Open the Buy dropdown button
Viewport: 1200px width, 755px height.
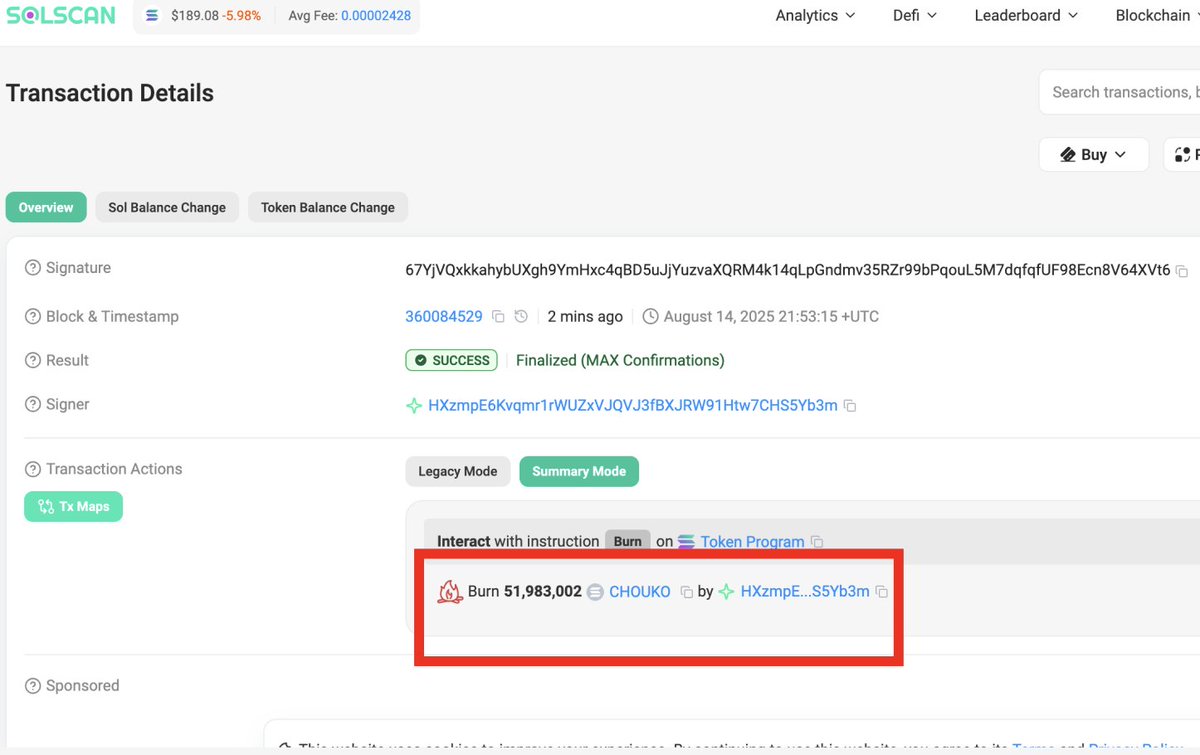coord(1094,154)
